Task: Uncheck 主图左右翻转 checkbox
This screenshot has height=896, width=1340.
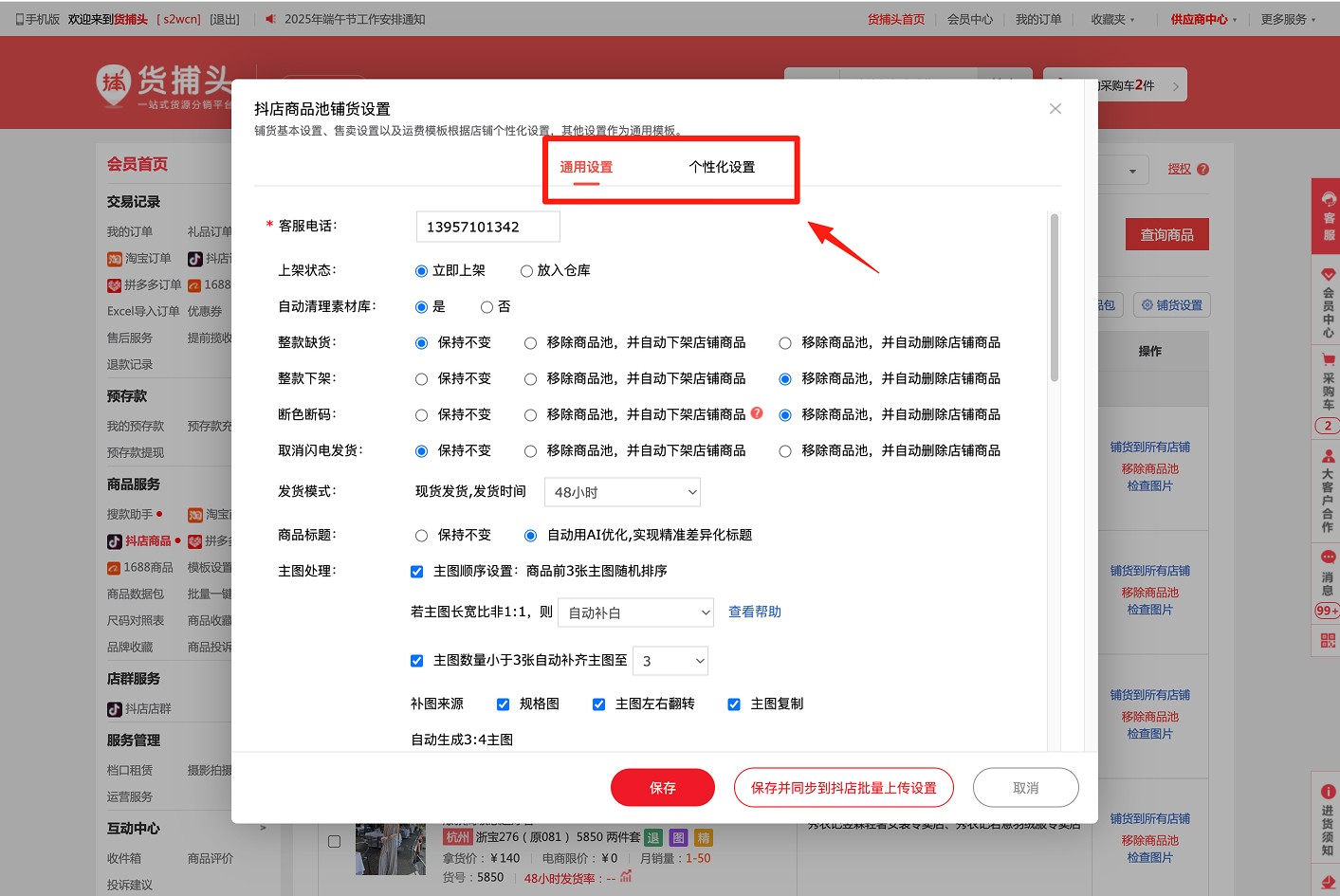Action: coord(598,704)
